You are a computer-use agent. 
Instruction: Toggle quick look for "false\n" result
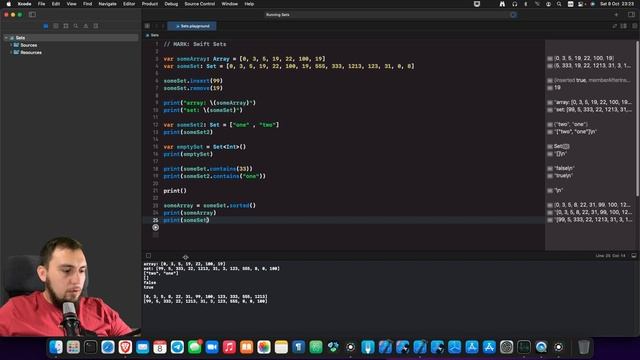tap(550, 169)
